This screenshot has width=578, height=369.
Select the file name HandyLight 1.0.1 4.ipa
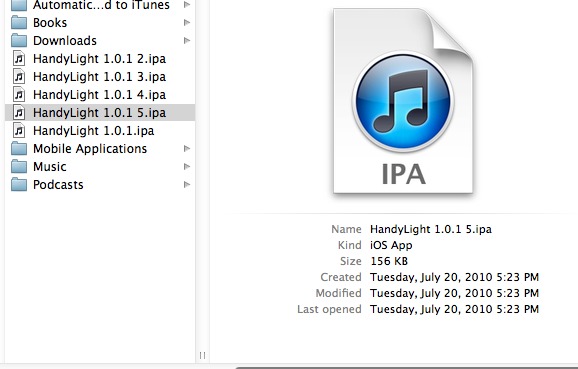click(x=100, y=95)
